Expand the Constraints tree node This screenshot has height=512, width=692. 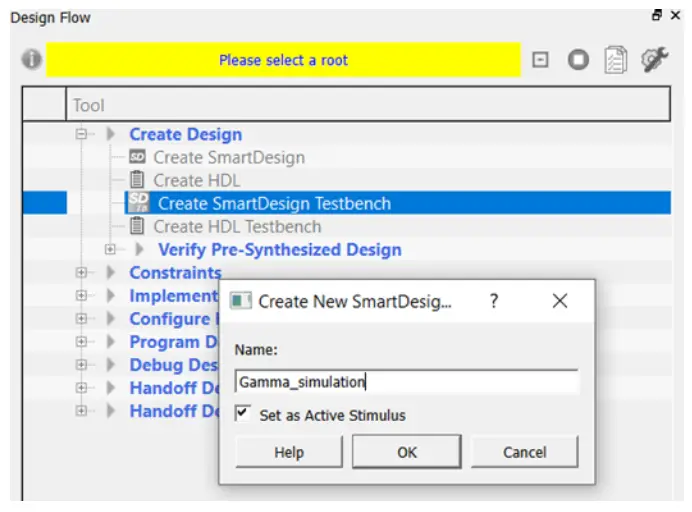[83, 272]
